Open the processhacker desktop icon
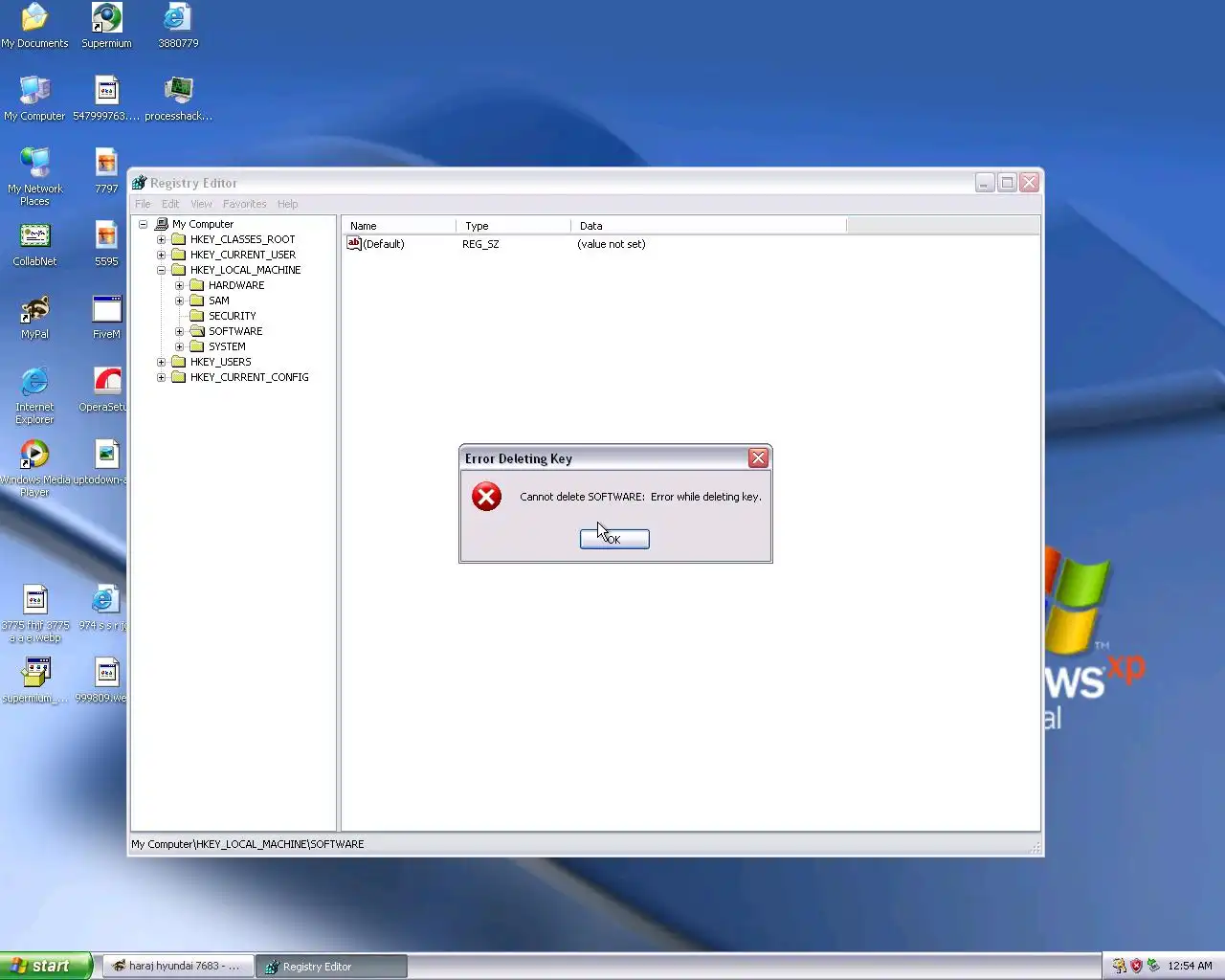The width and height of the screenshot is (1225, 980). (x=178, y=99)
